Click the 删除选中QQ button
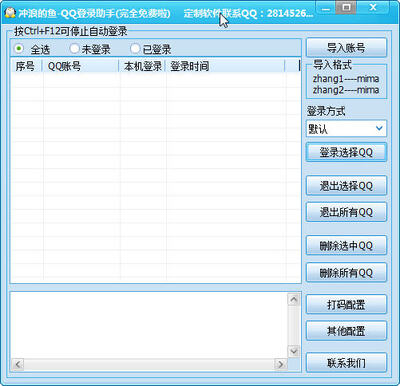Image resolution: width=400 pixels, height=386 pixels. 346,246
